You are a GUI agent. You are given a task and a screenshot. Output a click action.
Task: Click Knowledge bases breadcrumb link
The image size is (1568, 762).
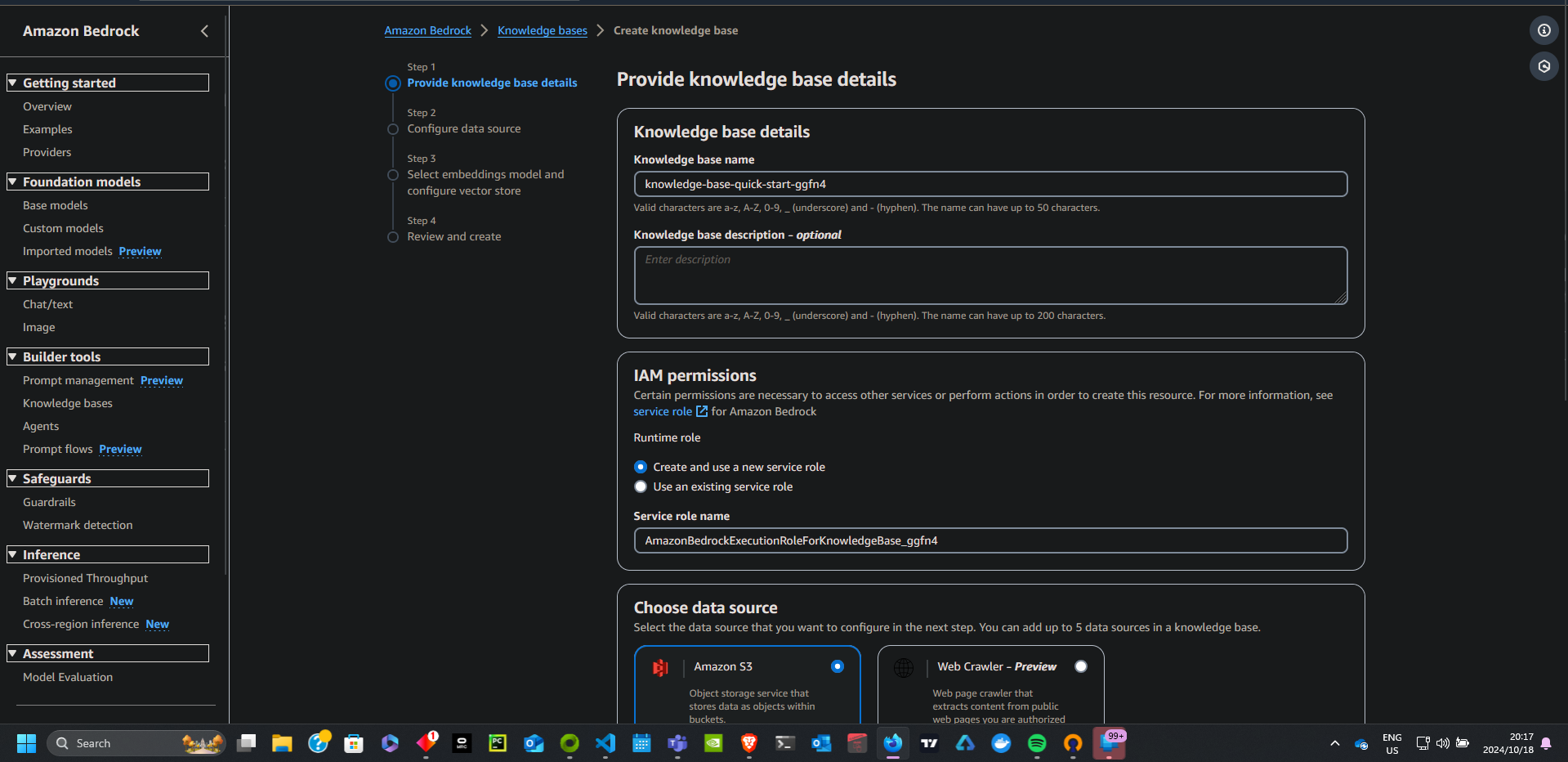(543, 30)
